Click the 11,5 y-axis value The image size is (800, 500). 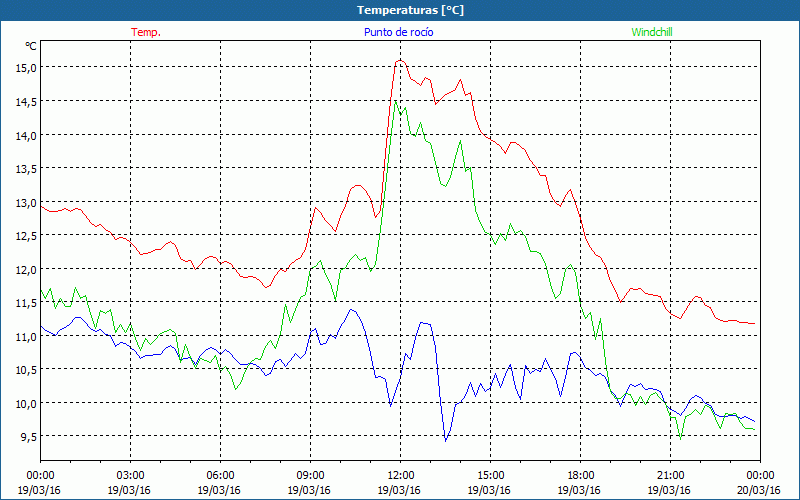click(x=27, y=303)
